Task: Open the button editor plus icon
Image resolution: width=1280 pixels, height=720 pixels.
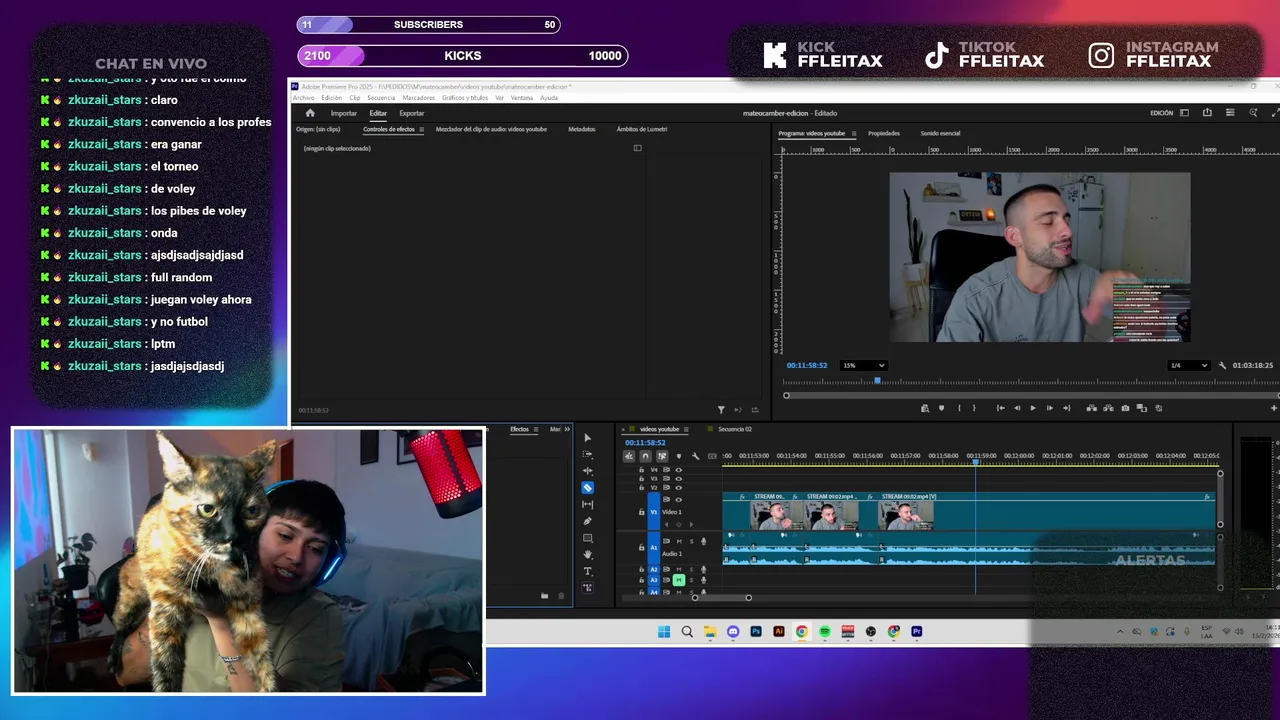Action: pos(1273,408)
